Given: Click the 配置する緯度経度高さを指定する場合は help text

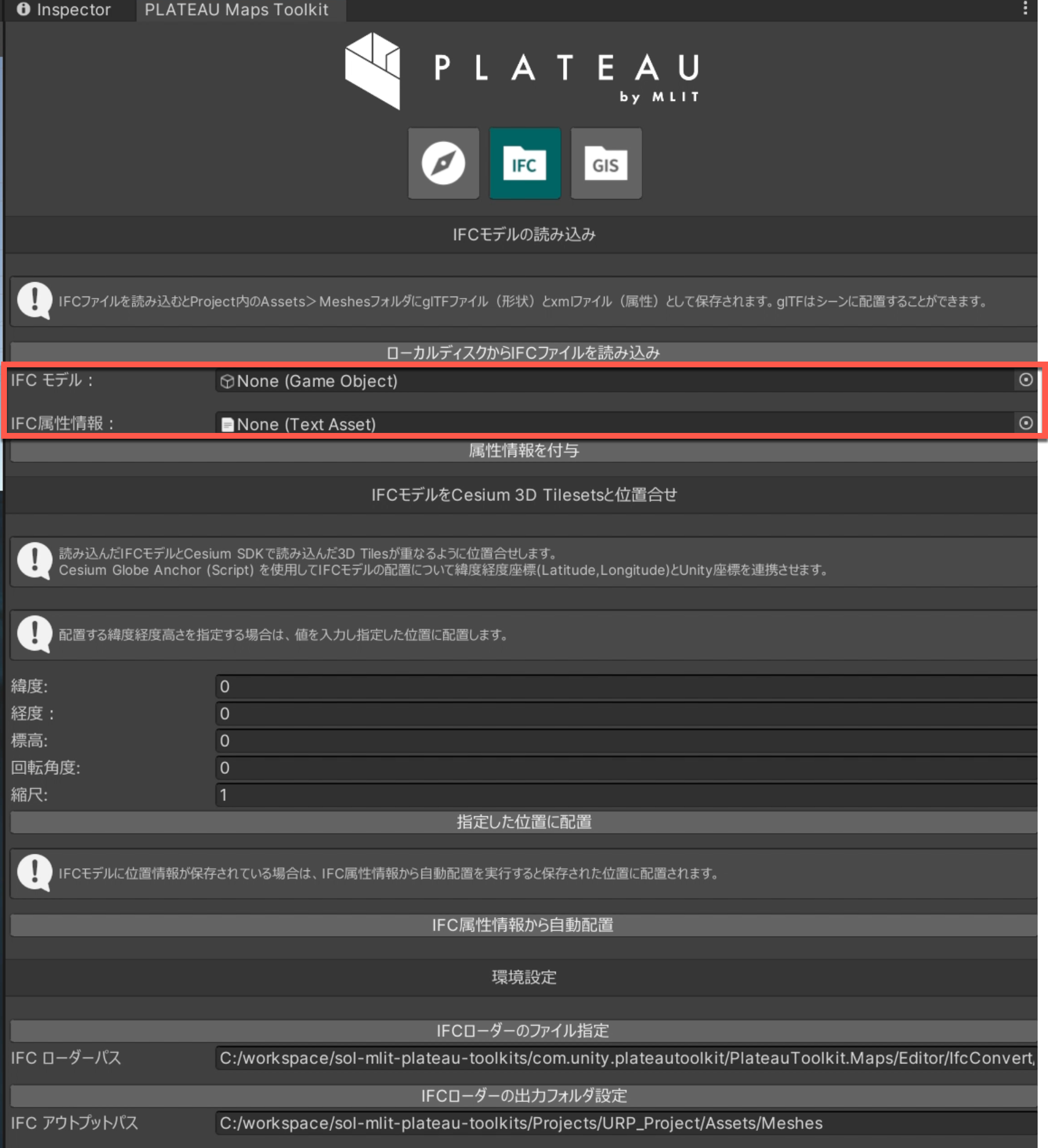Looking at the screenshot, I should pos(283,634).
